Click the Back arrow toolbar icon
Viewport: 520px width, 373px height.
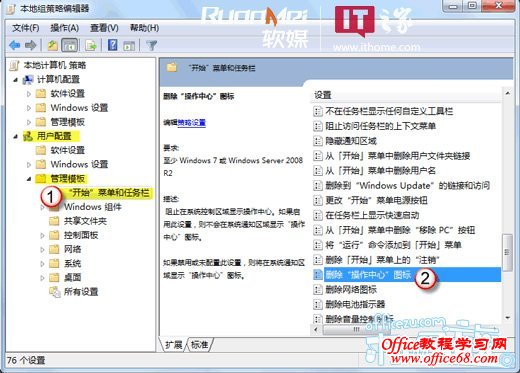click(15, 45)
